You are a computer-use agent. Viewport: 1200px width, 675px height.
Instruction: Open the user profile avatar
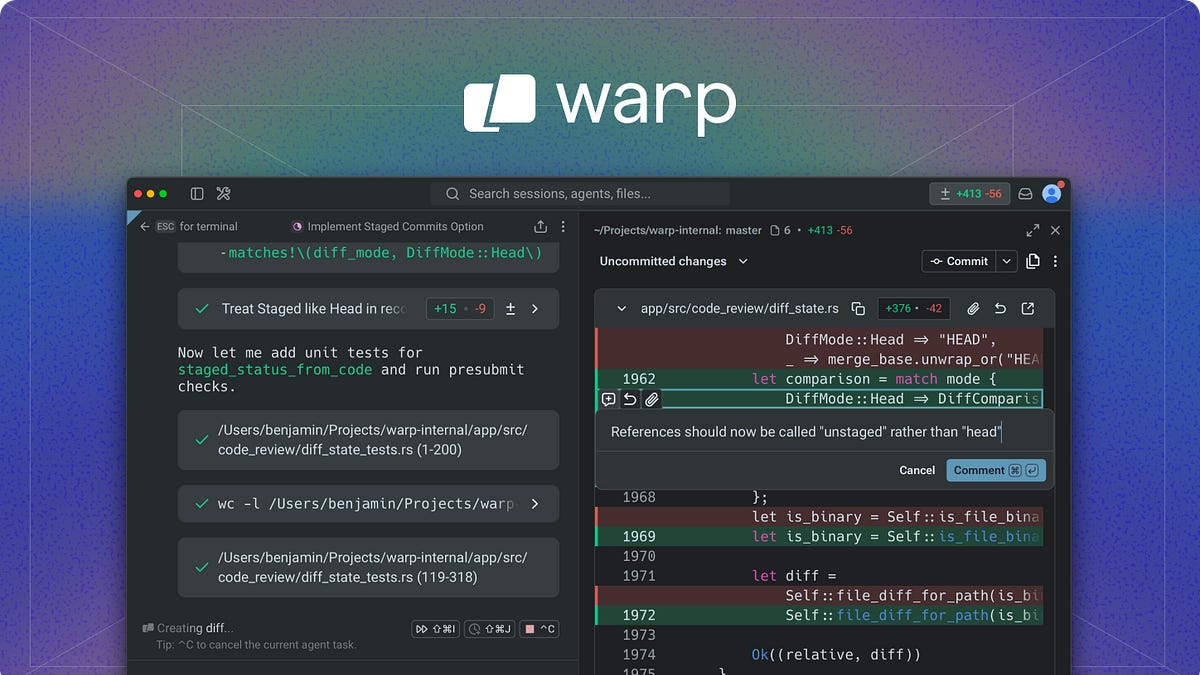point(1052,194)
